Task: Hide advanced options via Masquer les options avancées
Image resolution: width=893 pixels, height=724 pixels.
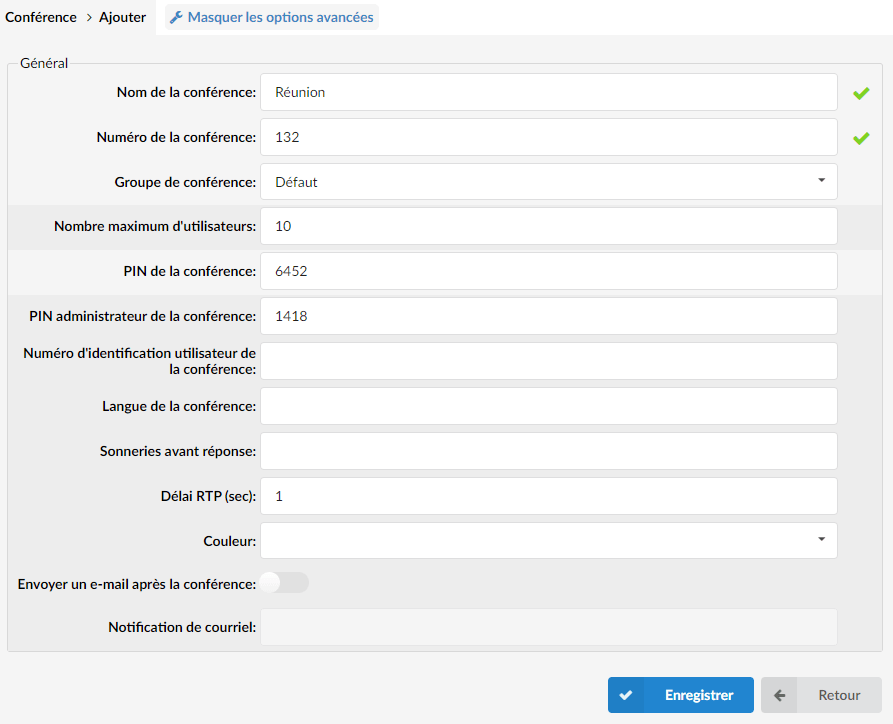Action: coord(272,17)
